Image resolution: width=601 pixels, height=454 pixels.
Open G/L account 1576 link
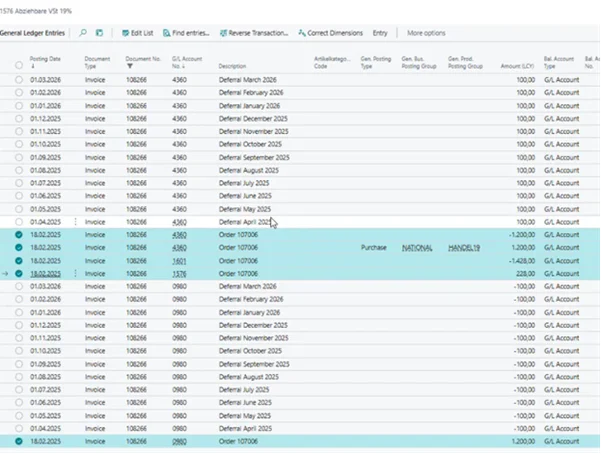tap(179, 274)
